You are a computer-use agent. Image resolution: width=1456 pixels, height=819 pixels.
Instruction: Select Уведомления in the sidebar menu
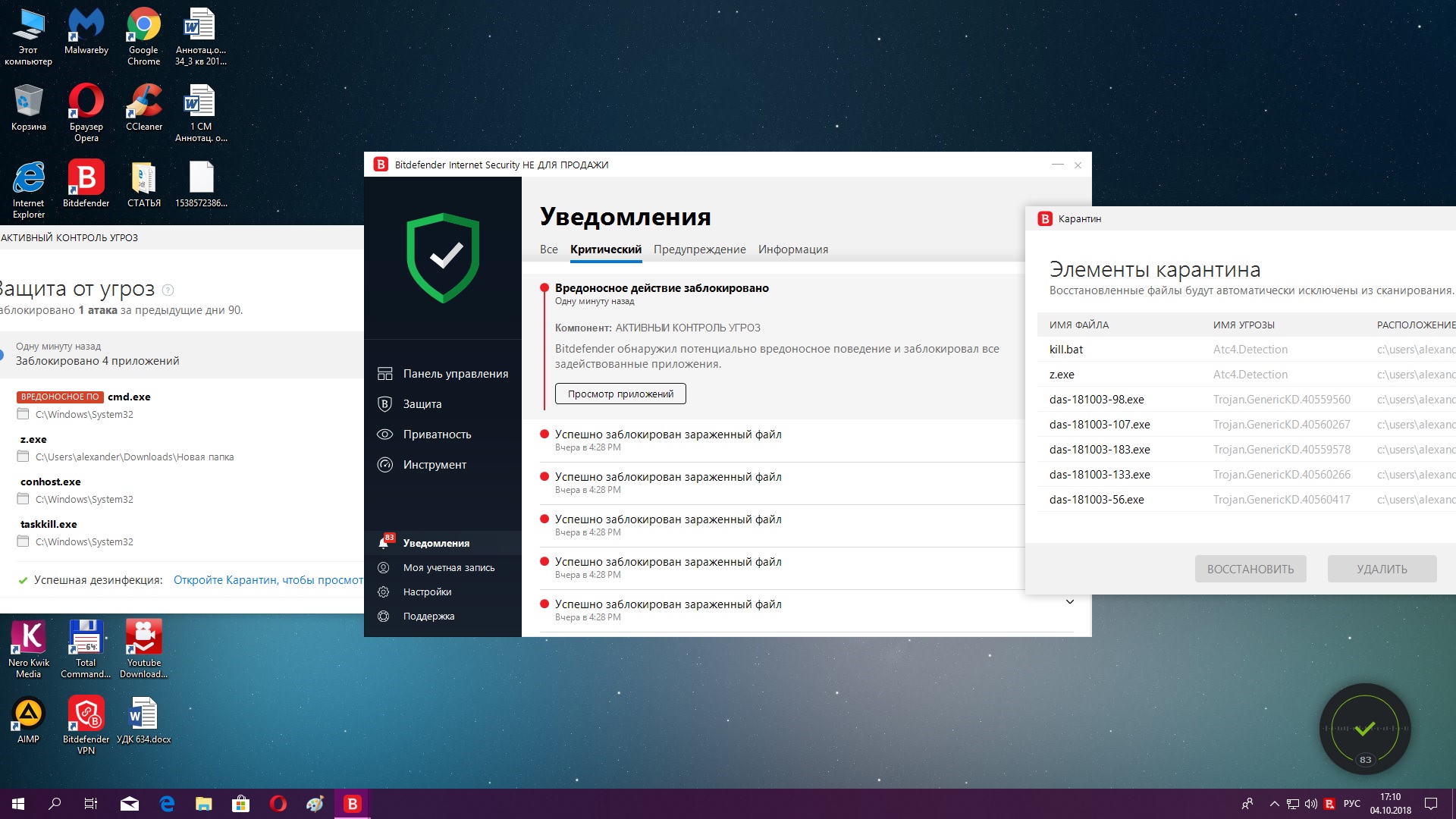[x=443, y=543]
